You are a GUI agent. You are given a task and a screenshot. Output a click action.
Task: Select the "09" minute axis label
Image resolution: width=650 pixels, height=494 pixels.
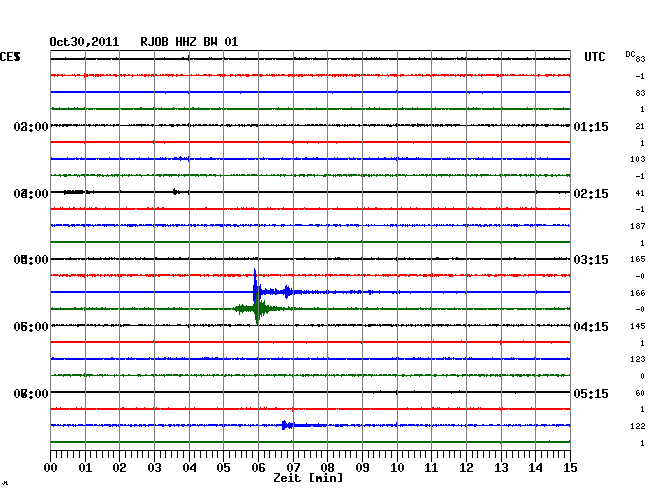tap(362, 468)
